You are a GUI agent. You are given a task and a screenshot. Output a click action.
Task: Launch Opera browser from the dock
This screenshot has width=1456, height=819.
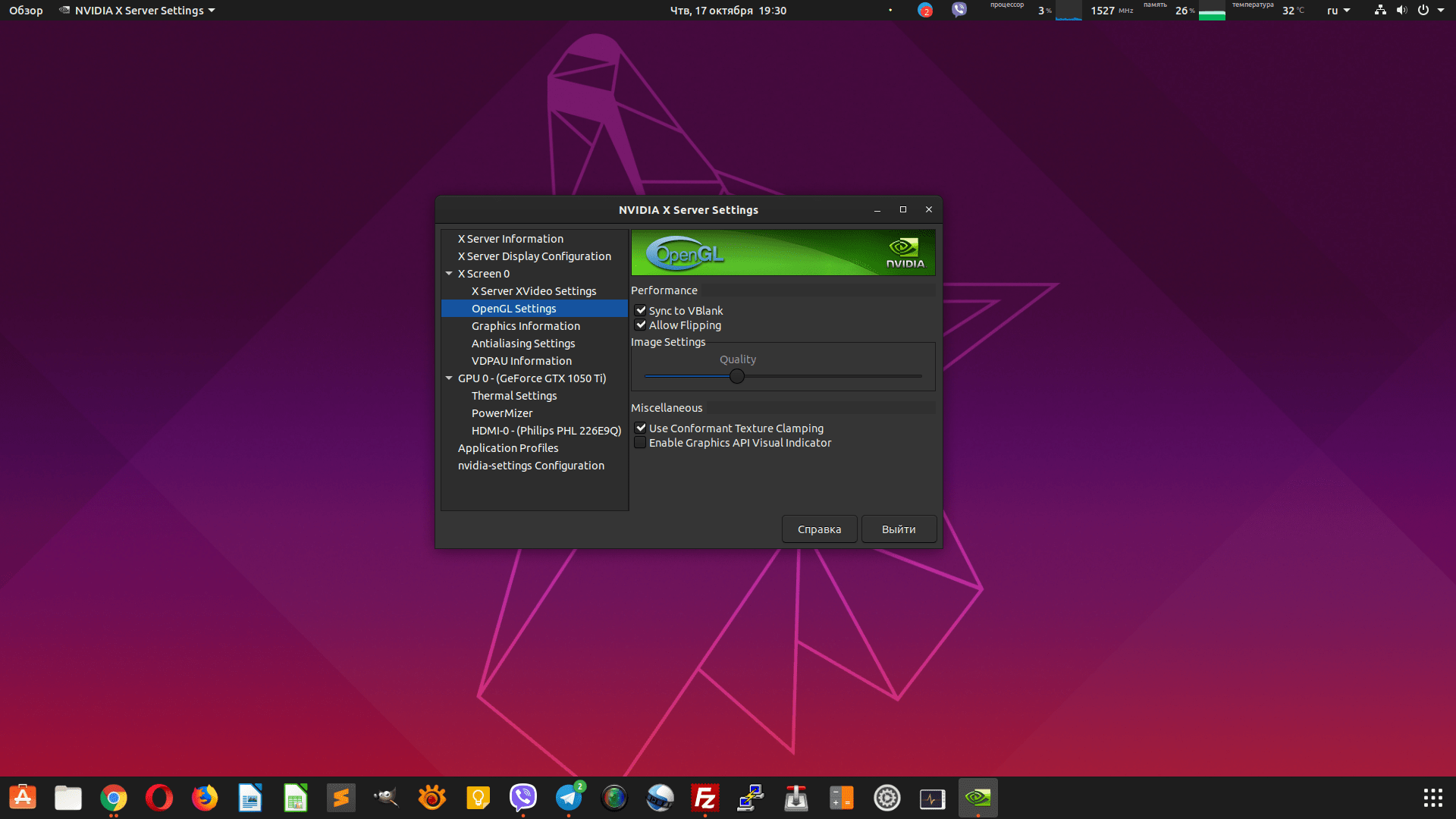point(159,798)
